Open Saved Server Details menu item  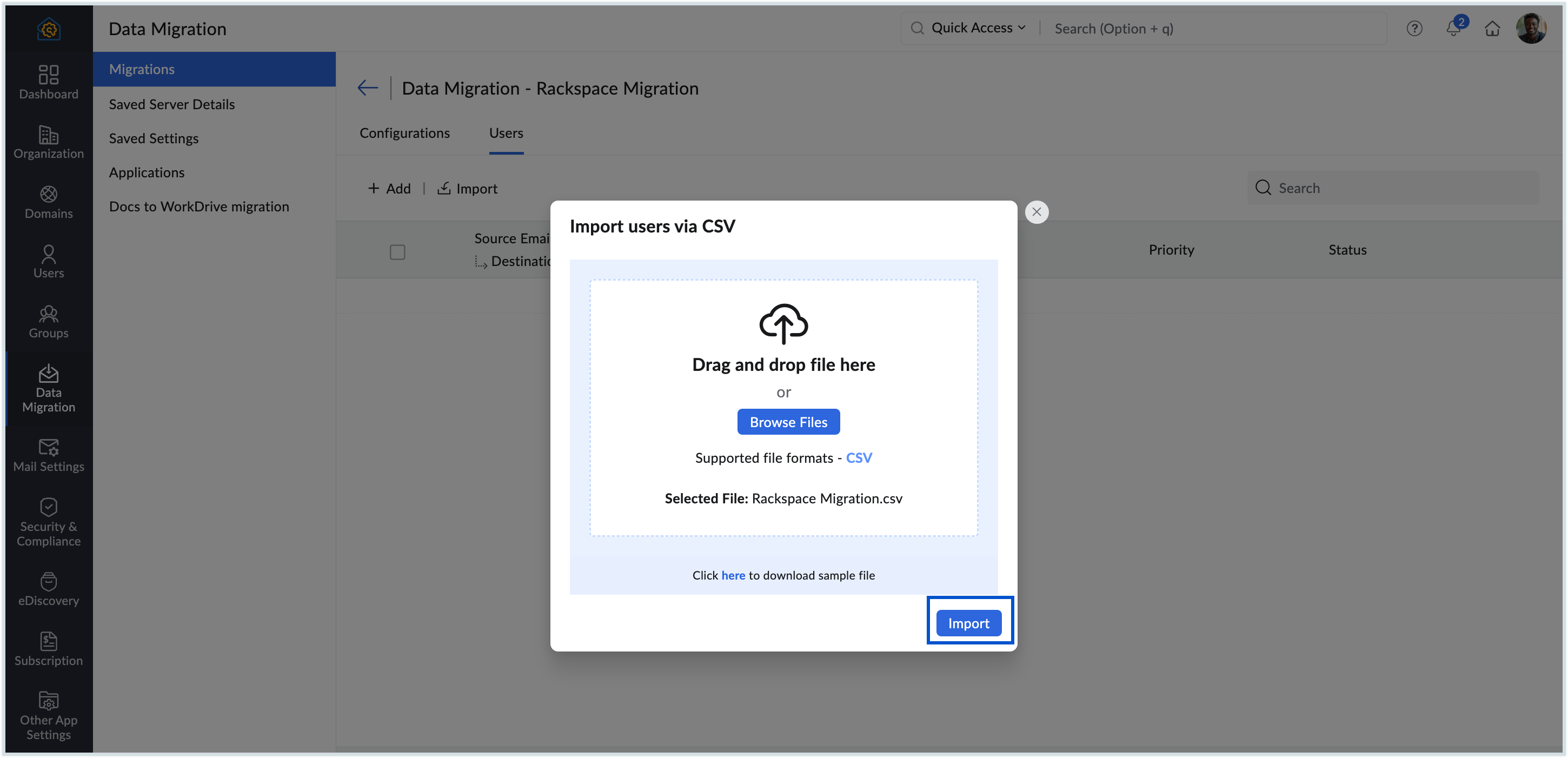coord(171,104)
